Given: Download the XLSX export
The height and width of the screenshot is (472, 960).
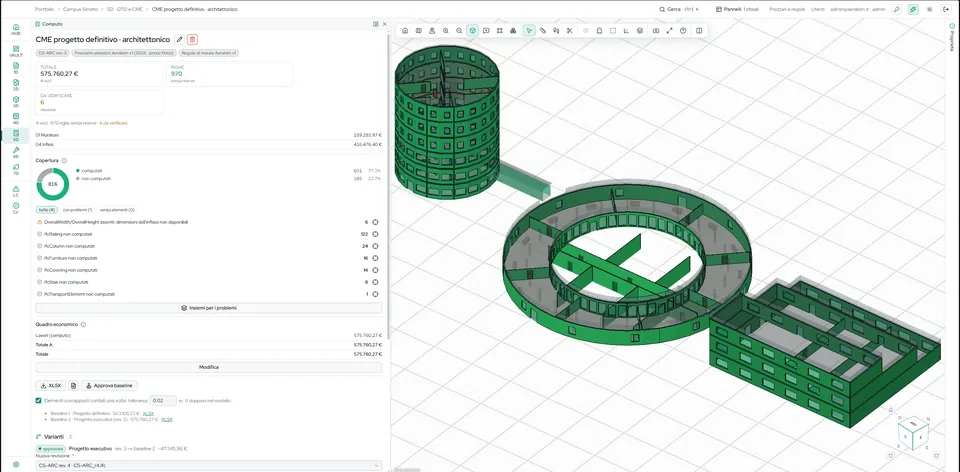Looking at the screenshot, I should 51,386.
